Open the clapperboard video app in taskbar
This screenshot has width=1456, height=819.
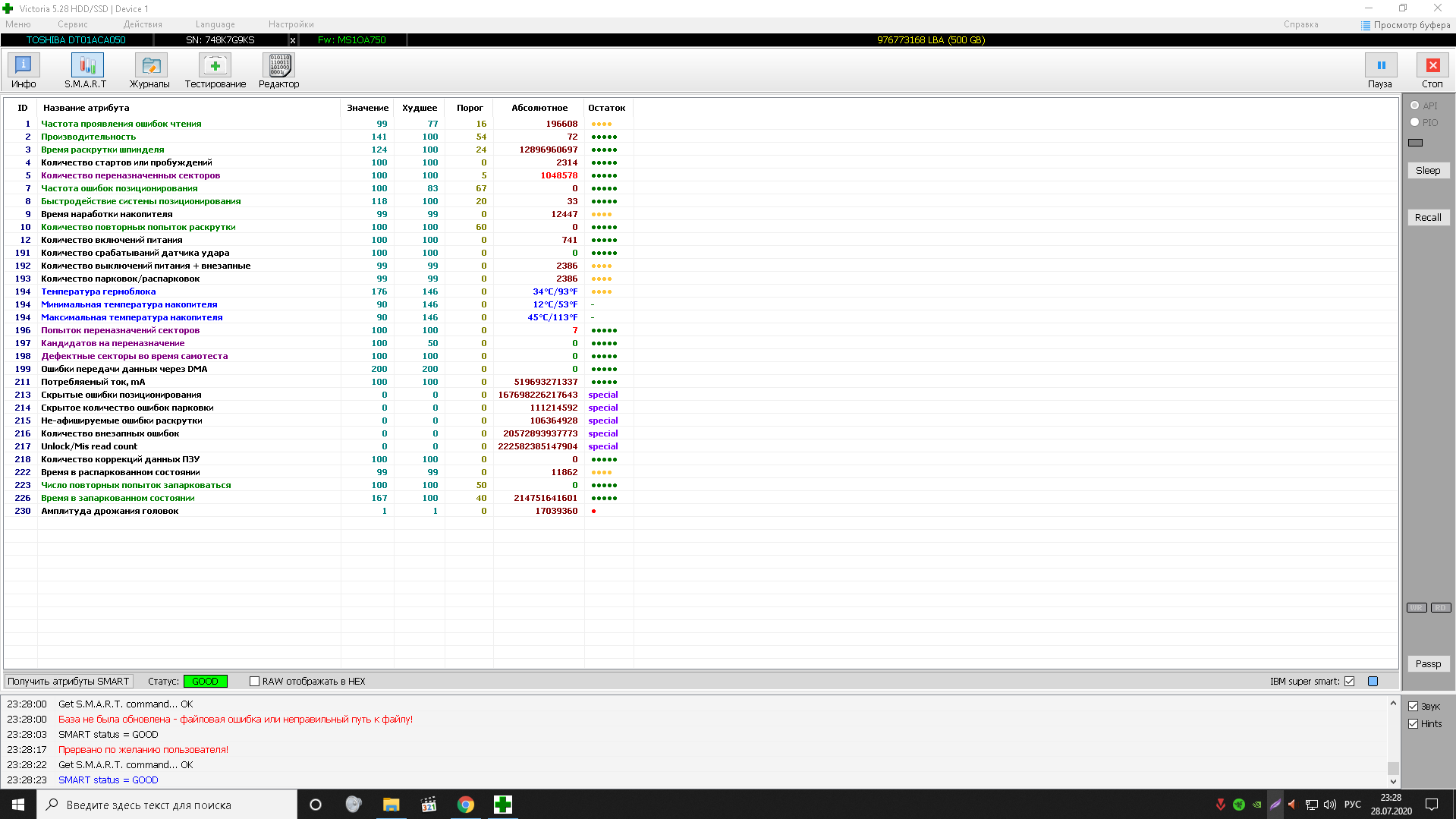click(x=428, y=805)
